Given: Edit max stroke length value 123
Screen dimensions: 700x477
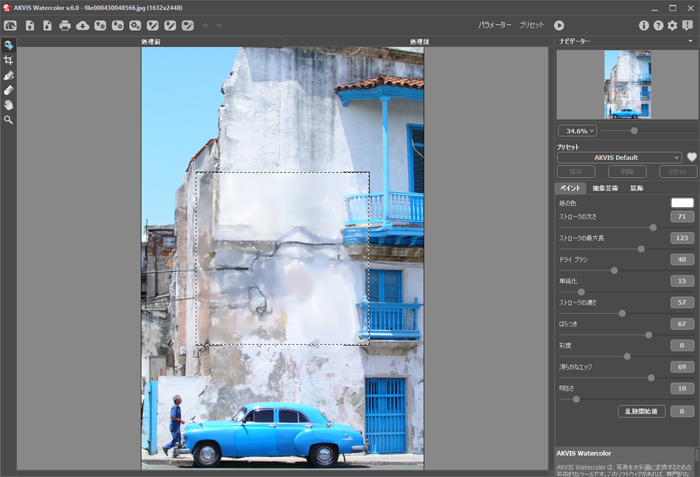Looking at the screenshot, I should pos(682,238).
